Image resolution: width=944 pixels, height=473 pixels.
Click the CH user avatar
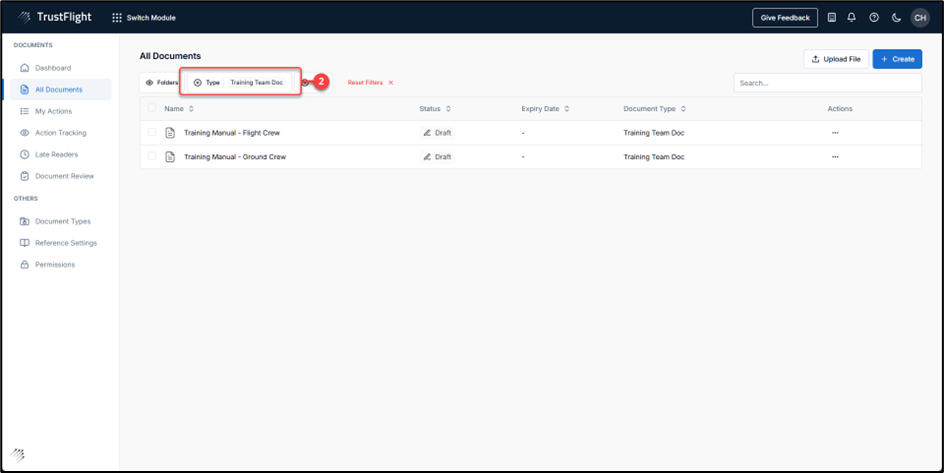tap(919, 17)
